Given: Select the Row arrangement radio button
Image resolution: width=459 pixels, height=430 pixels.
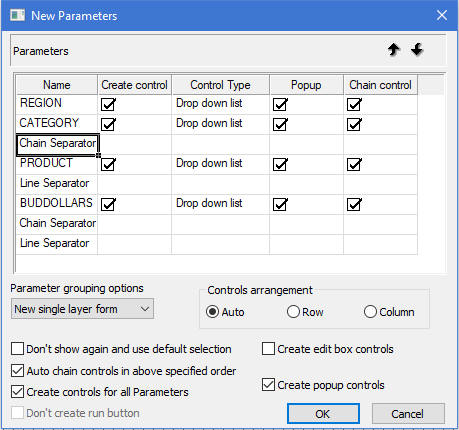Looking at the screenshot, I should tap(293, 312).
